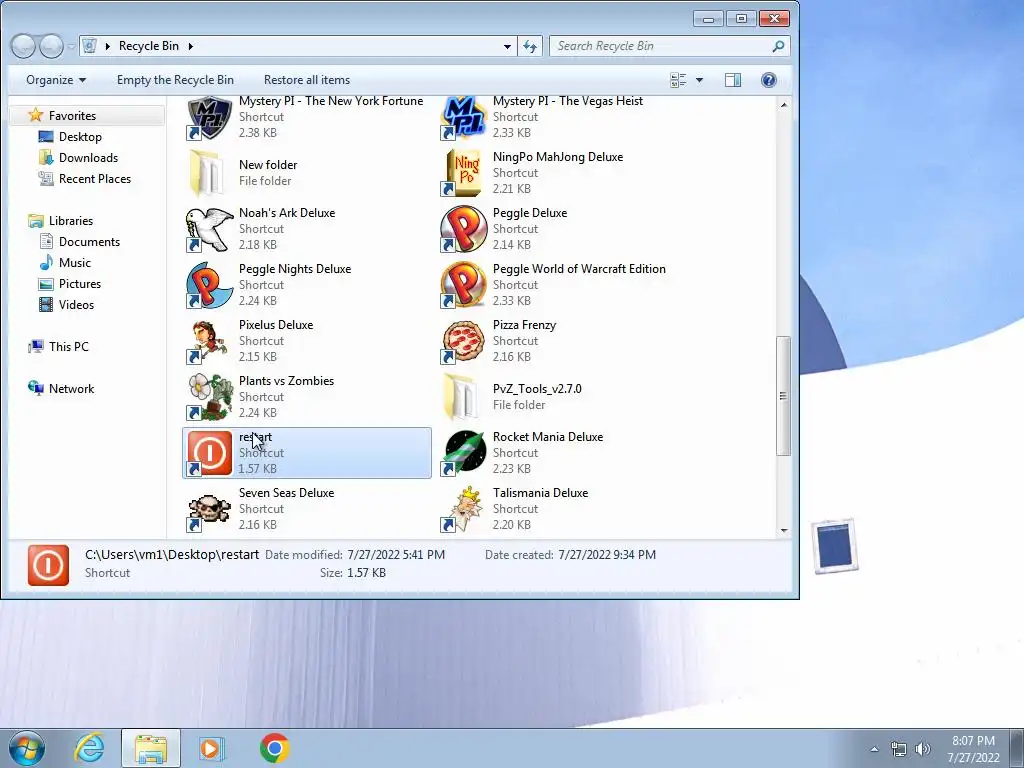The width and height of the screenshot is (1024, 768).
Task: Click the taskbar clock showing 8:07 PM
Action: (973, 748)
